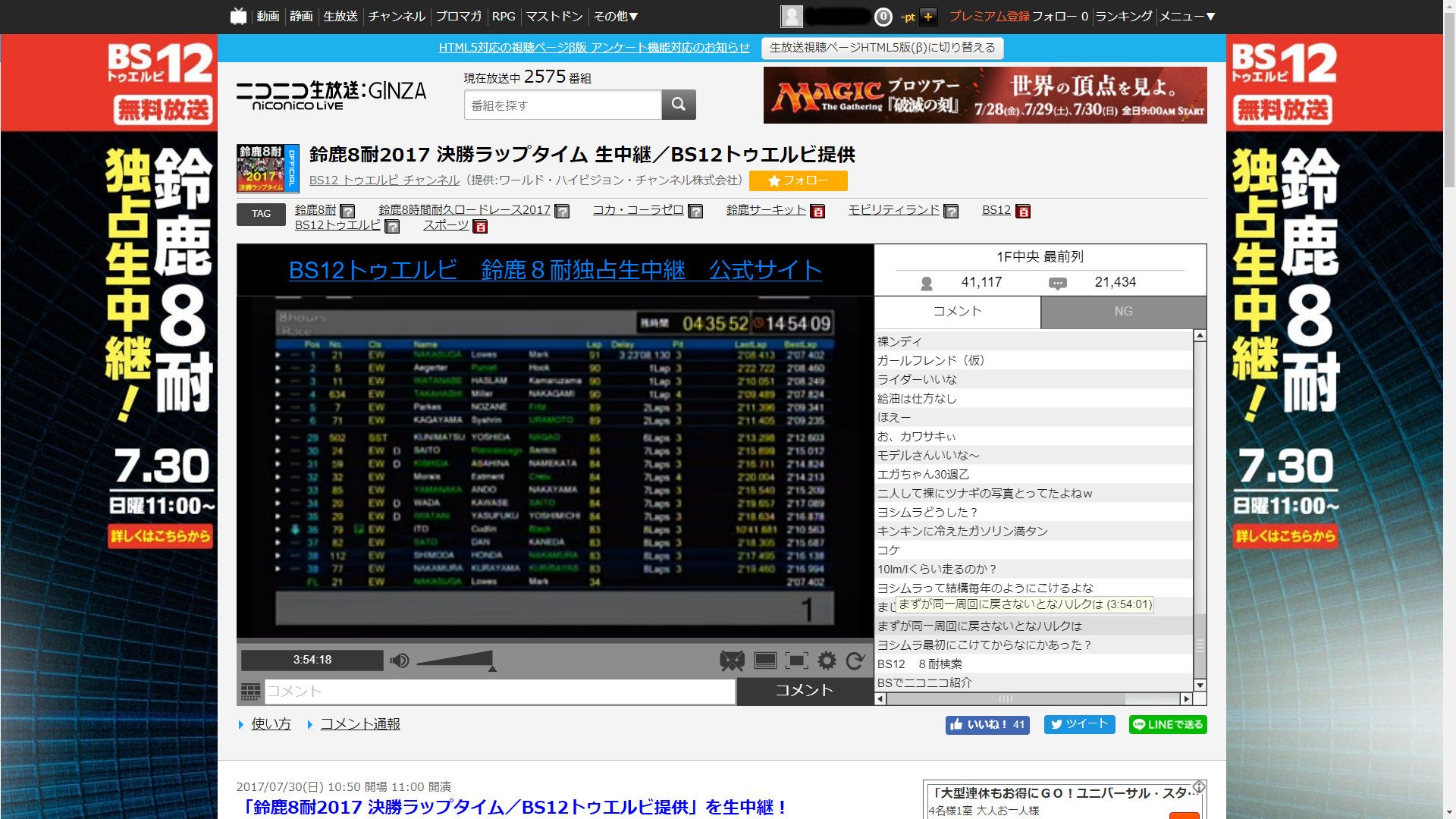Enter fullscreen mode in player
The height and width of the screenshot is (819, 1456).
click(x=796, y=661)
